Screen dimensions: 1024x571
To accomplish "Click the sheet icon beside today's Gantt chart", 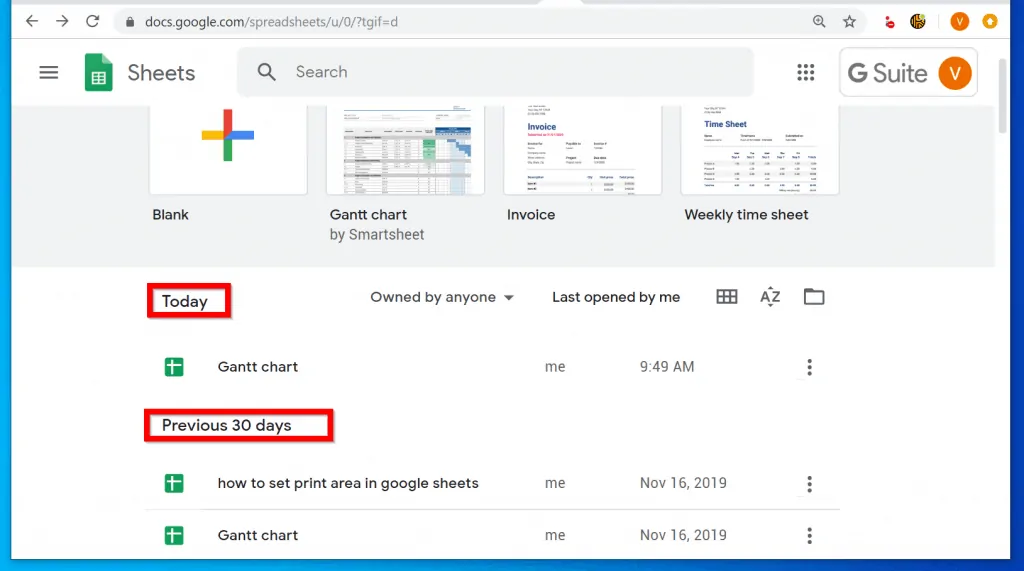I will [174, 367].
